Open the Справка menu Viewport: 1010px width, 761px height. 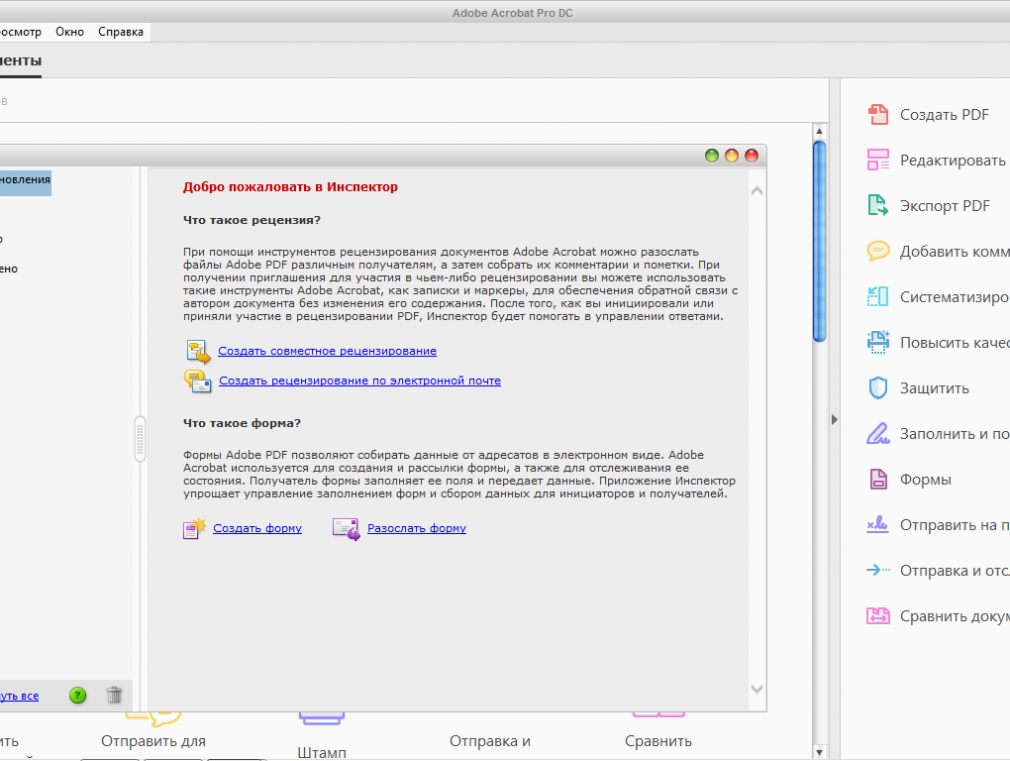(x=120, y=32)
